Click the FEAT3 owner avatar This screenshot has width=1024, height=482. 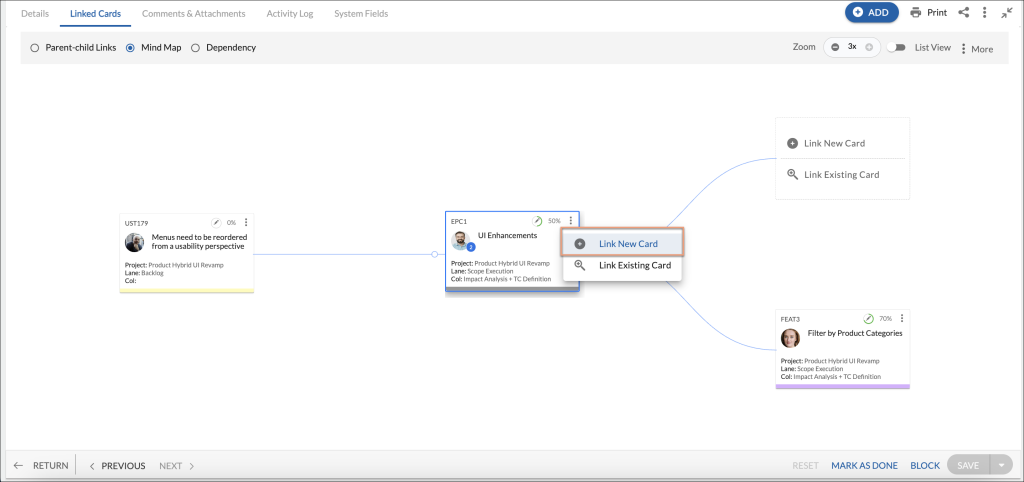pyautogui.click(x=790, y=338)
